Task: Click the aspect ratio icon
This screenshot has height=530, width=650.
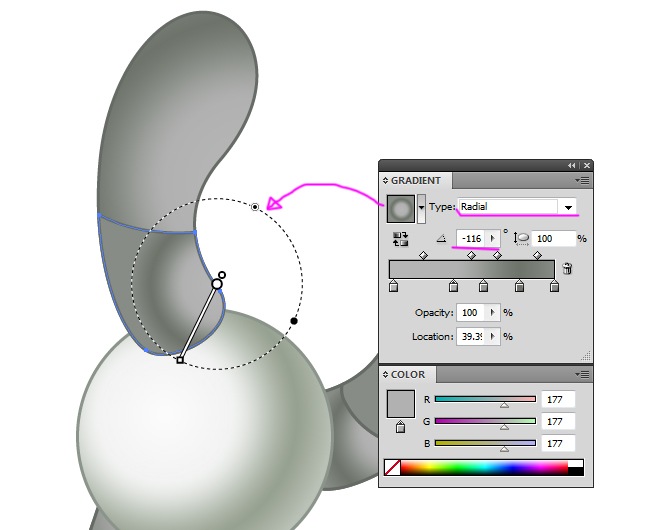Action: (521, 239)
